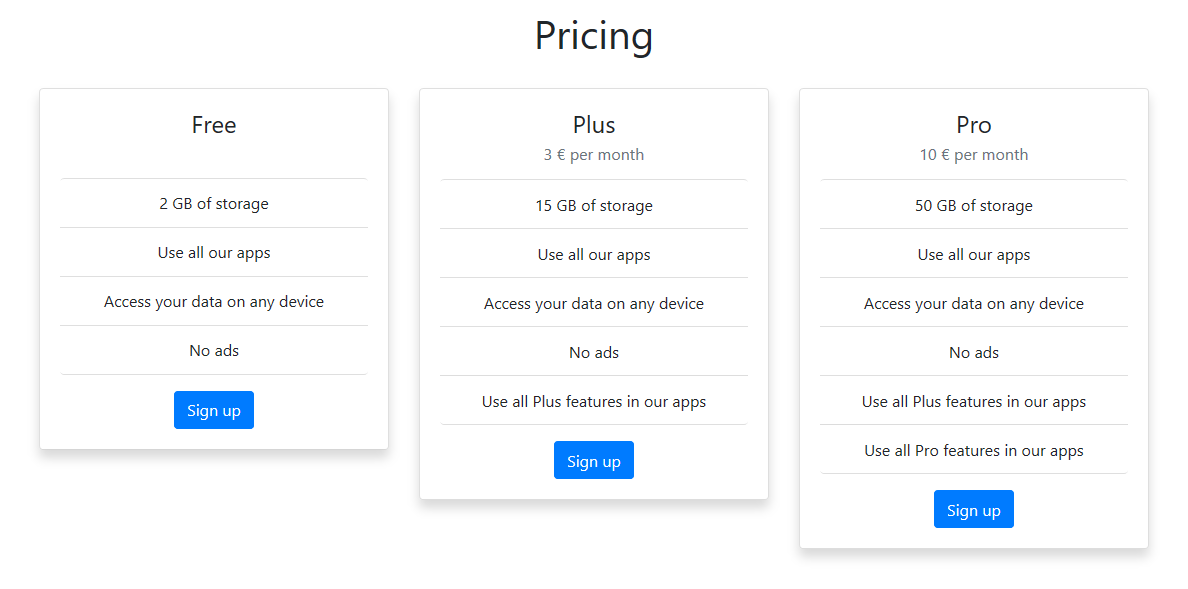The height and width of the screenshot is (589, 1188).
Task: Click Sign up button in Free plan
Action: point(213,410)
